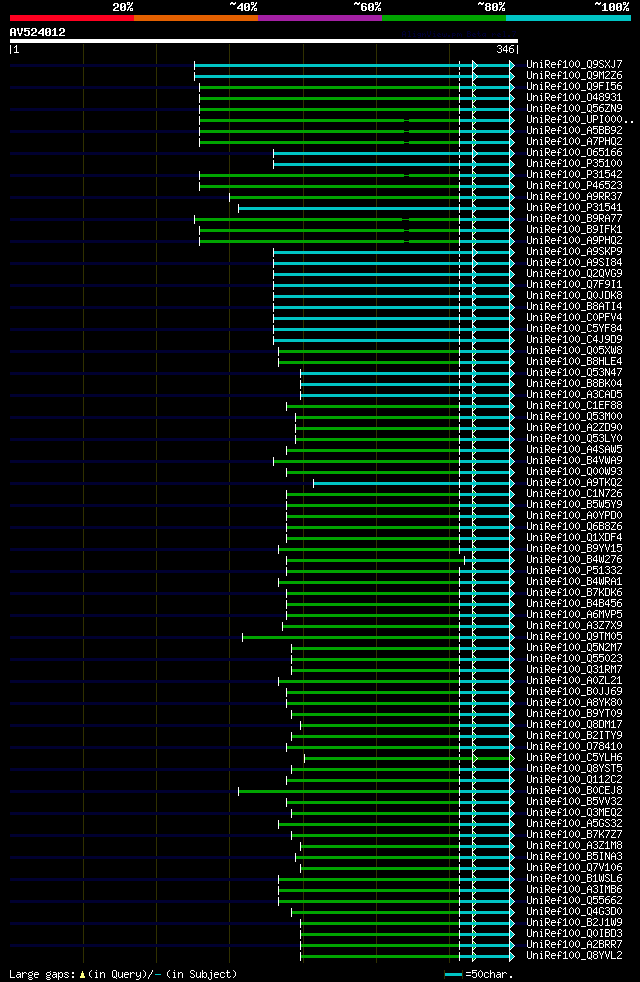Open UniRef100_Q8YVL2 entry
Image resolution: width=640 pixels, height=982 pixels.
coord(574,956)
